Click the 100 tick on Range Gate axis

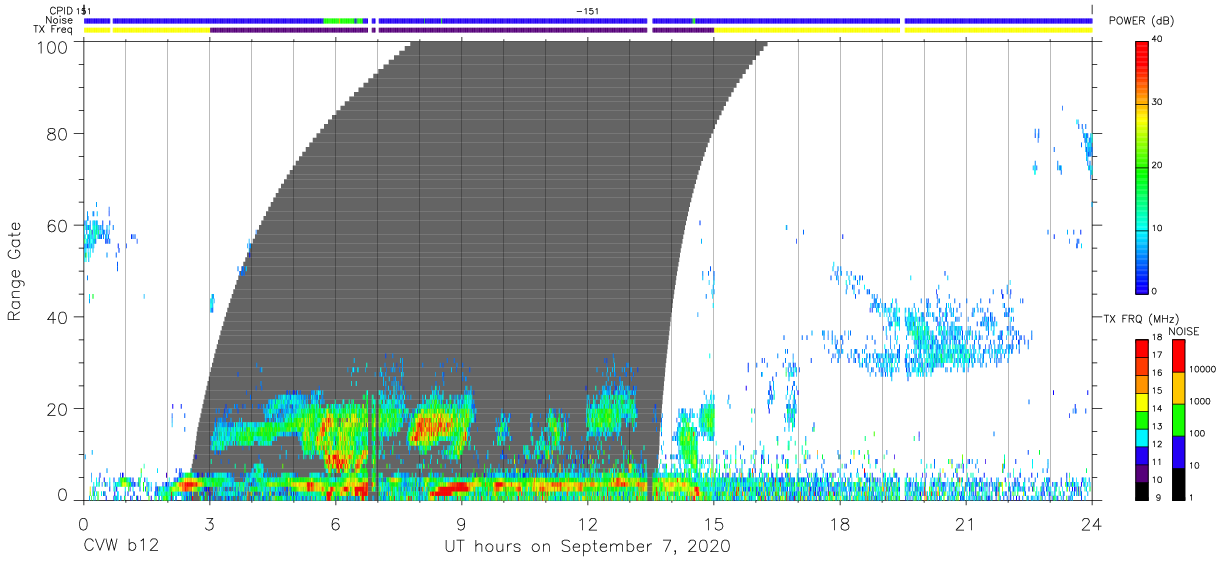pyautogui.click(x=54, y=47)
